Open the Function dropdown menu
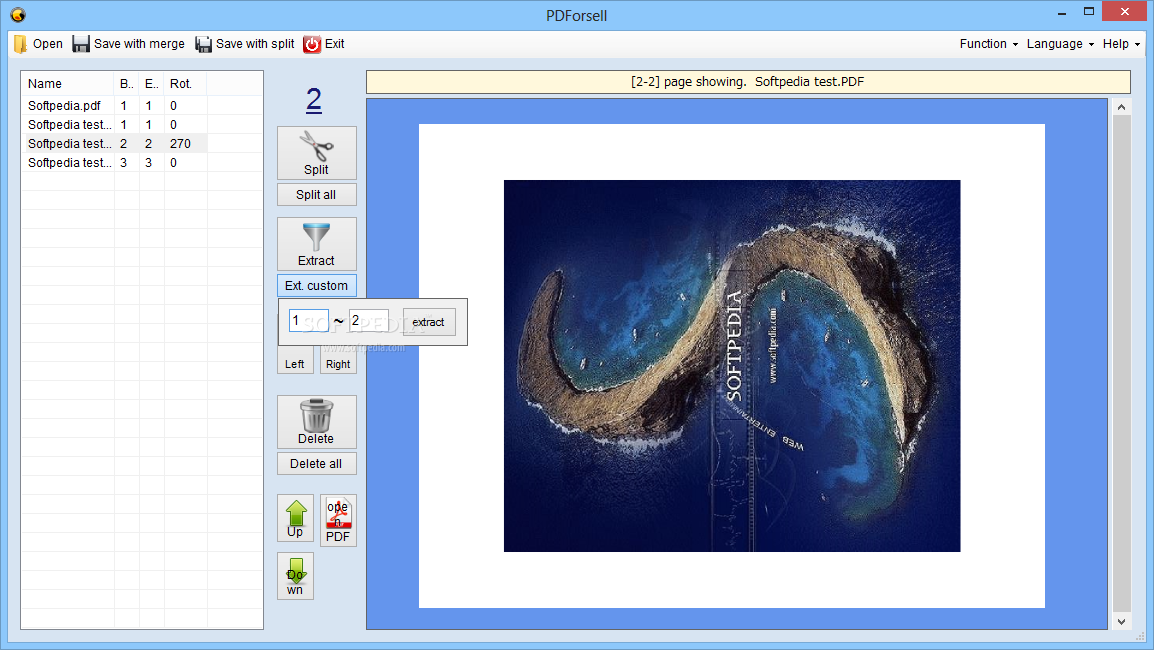The image size is (1154, 650). [x=988, y=44]
